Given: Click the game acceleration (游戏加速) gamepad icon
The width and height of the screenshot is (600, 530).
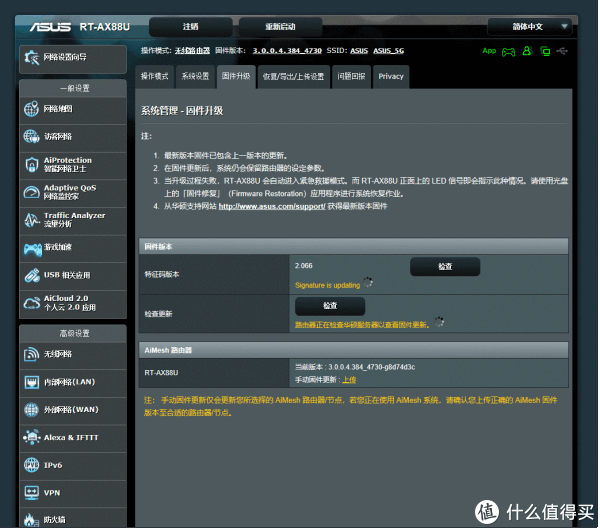Looking at the screenshot, I should [x=33, y=250].
